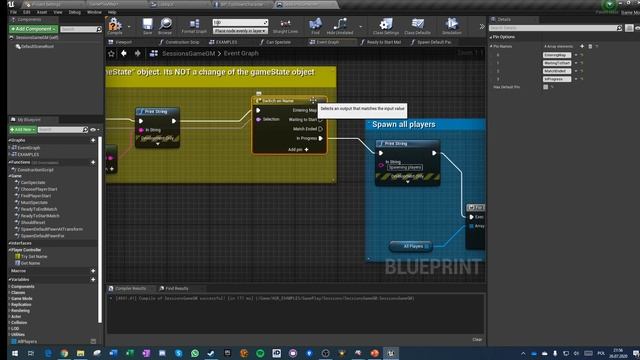Select Try Set Name interface function
Screen dimensions: 640x360
click(34, 257)
